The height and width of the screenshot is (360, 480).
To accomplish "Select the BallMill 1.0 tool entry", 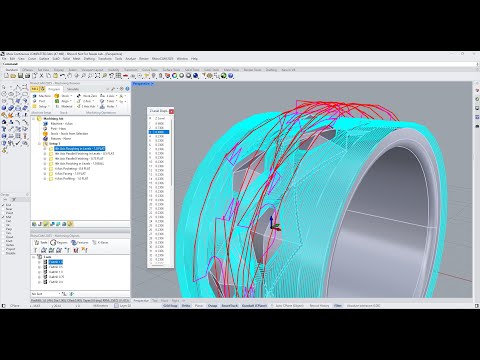I will [56, 272].
